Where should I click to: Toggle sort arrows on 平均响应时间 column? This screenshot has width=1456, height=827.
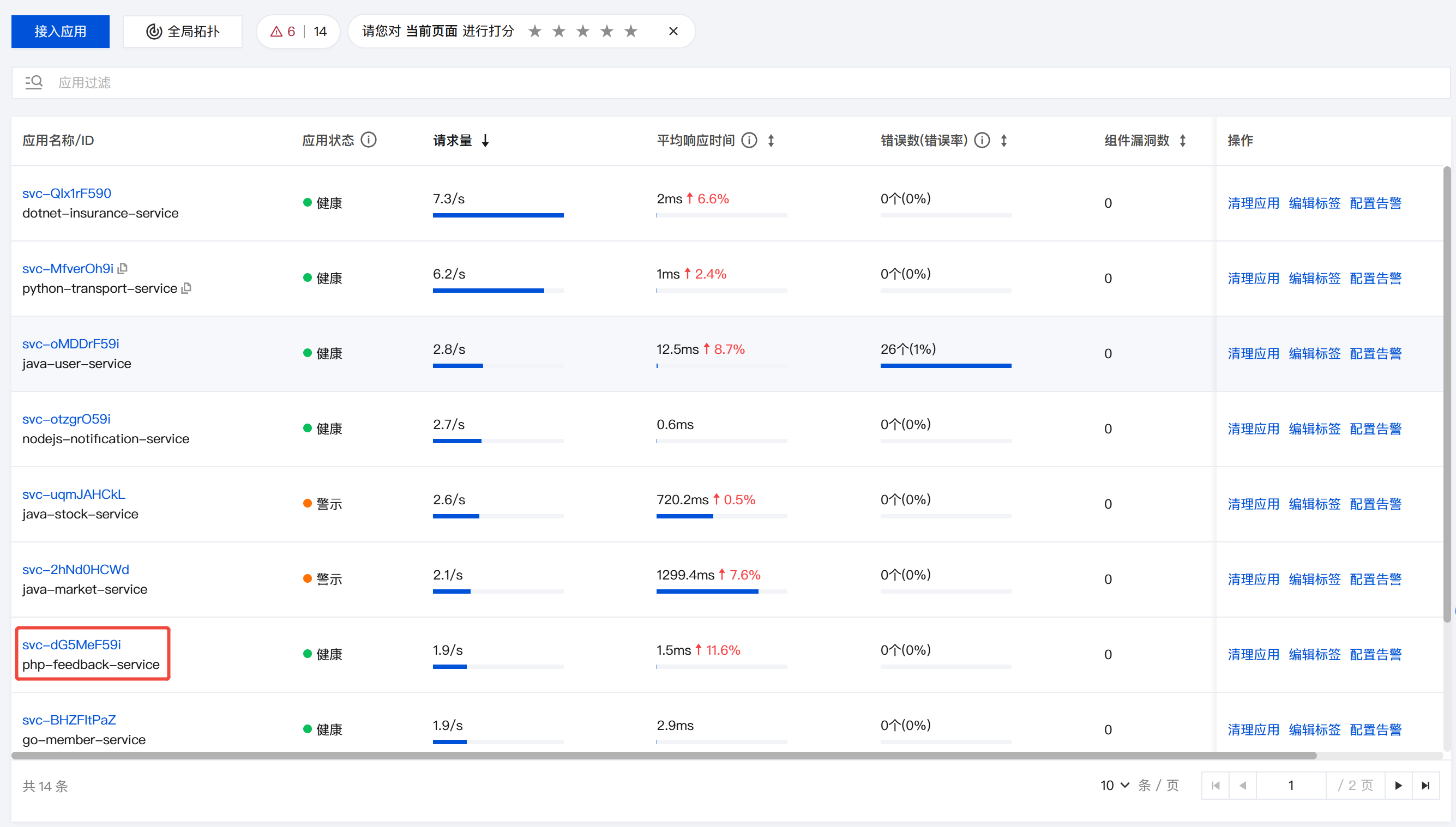pyautogui.click(x=771, y=140)
